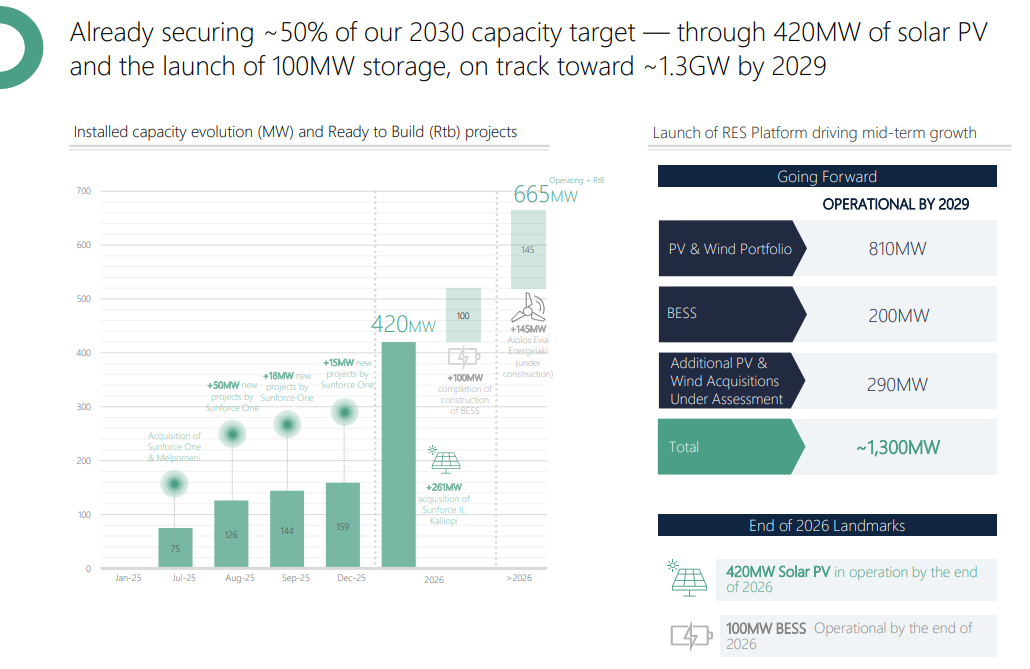Click the glowing green dot above the 75 bar
This screenshot has width=1030, height=669.
[176, 484]
